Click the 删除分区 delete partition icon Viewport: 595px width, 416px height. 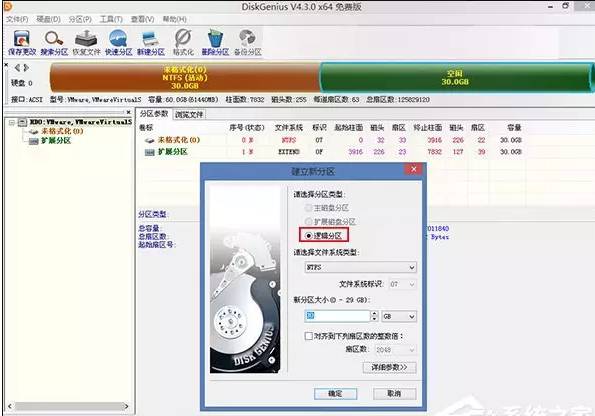point(215,42)
